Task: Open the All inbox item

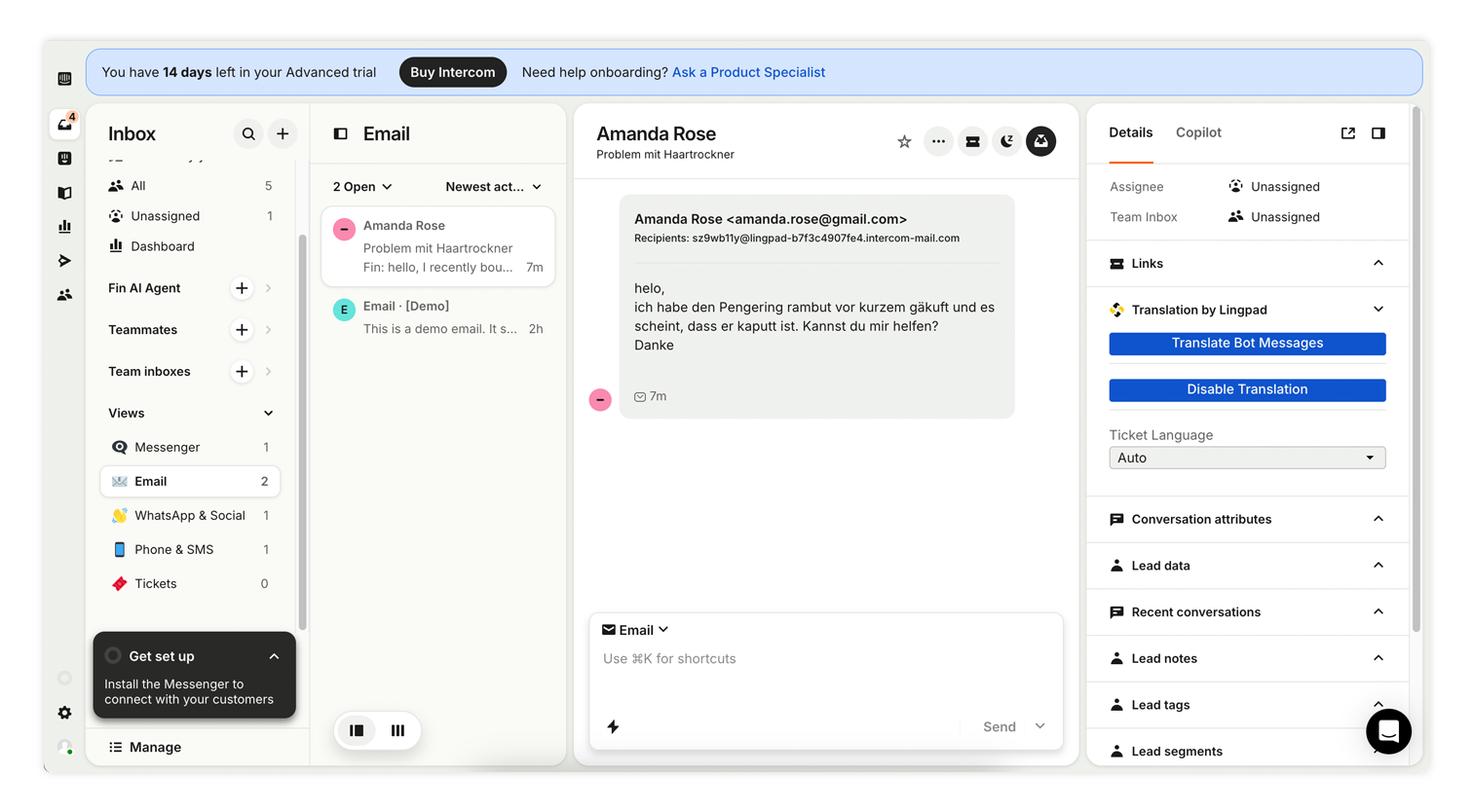Action: (191, 186)
